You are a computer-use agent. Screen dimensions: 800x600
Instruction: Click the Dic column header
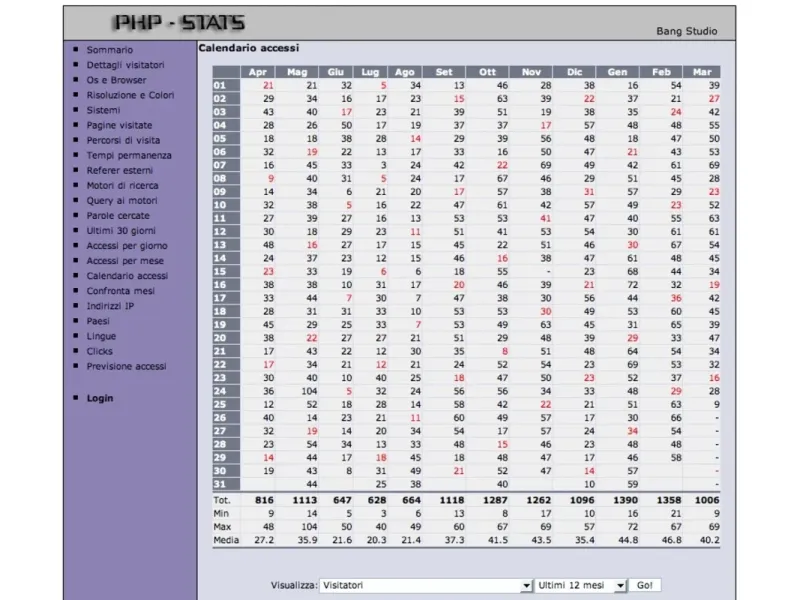(x=574, y=72)
